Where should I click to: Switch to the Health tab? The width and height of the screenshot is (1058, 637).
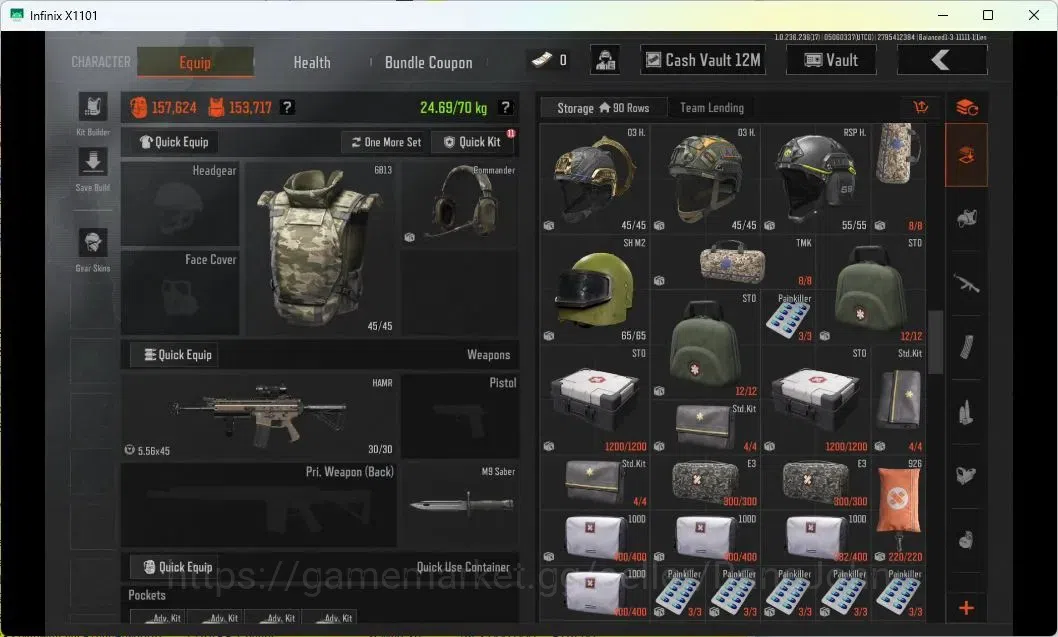[312, 62]
